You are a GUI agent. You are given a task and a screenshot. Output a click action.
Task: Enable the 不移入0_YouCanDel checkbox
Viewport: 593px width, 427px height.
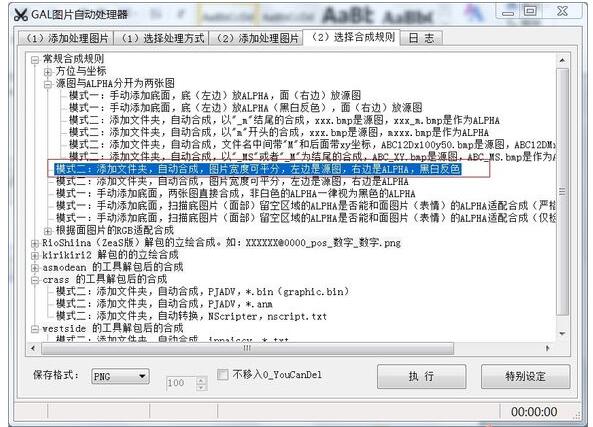coord(222,374)
